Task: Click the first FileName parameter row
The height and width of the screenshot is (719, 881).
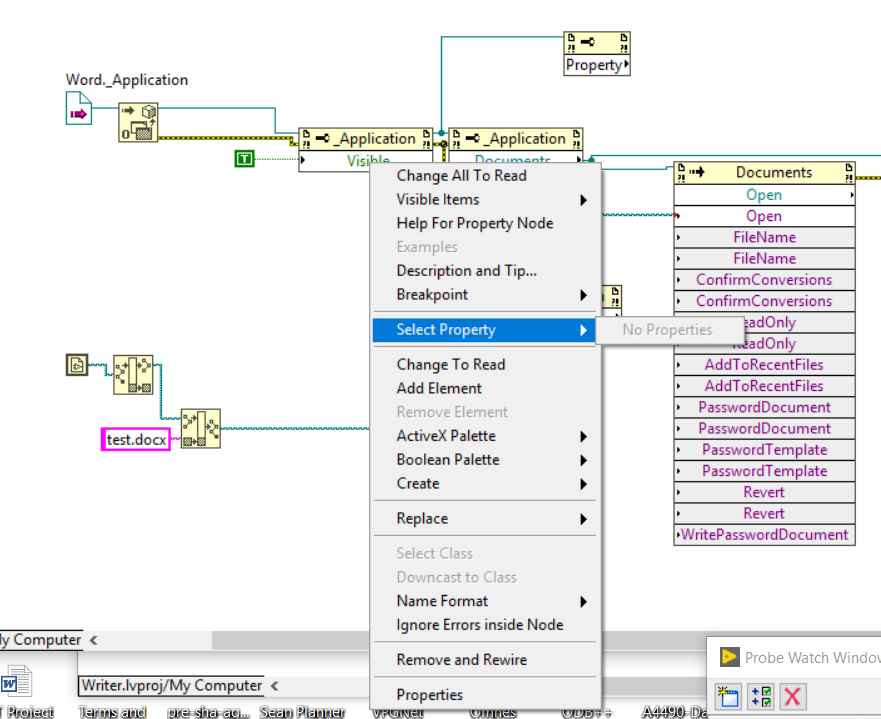Action: click(764, 238)
